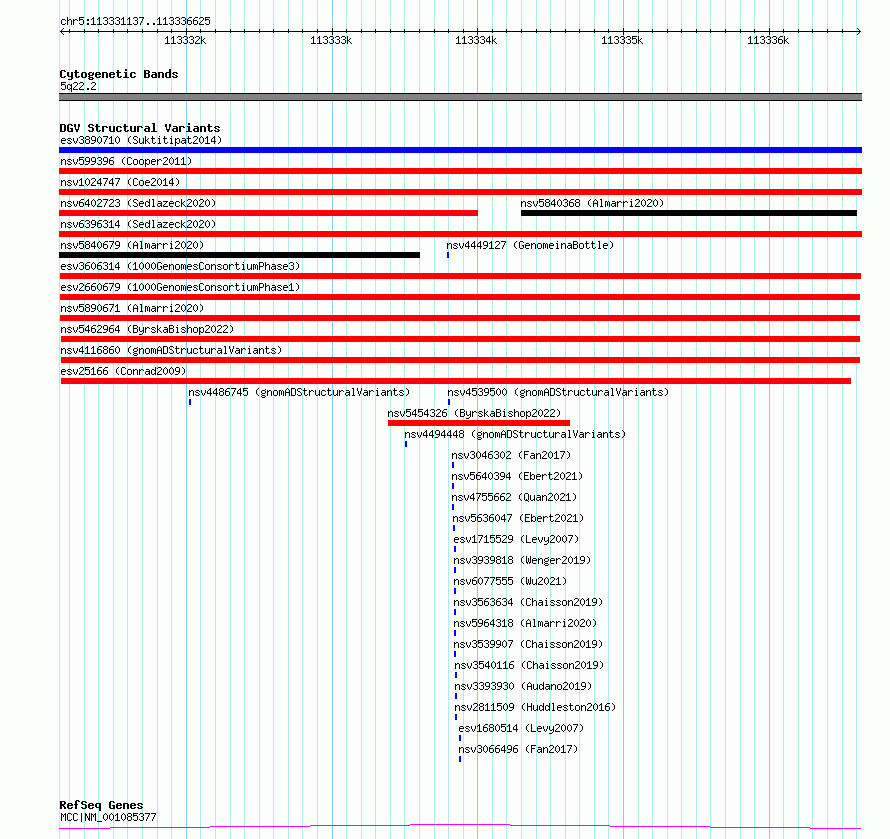The width and height of the screenshot is (890, 839).
Task: Open nsv4755662 (Quan2021) label
Action: [x=514, y=497]
